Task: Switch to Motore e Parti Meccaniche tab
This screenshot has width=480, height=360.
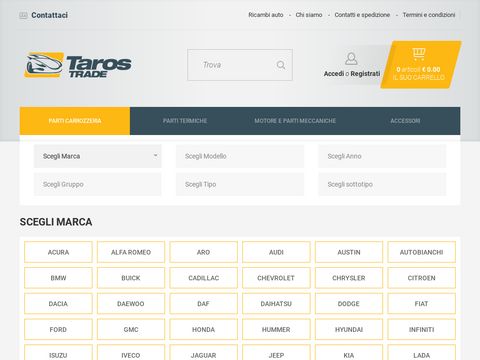Action: click(x=295, y=121)
